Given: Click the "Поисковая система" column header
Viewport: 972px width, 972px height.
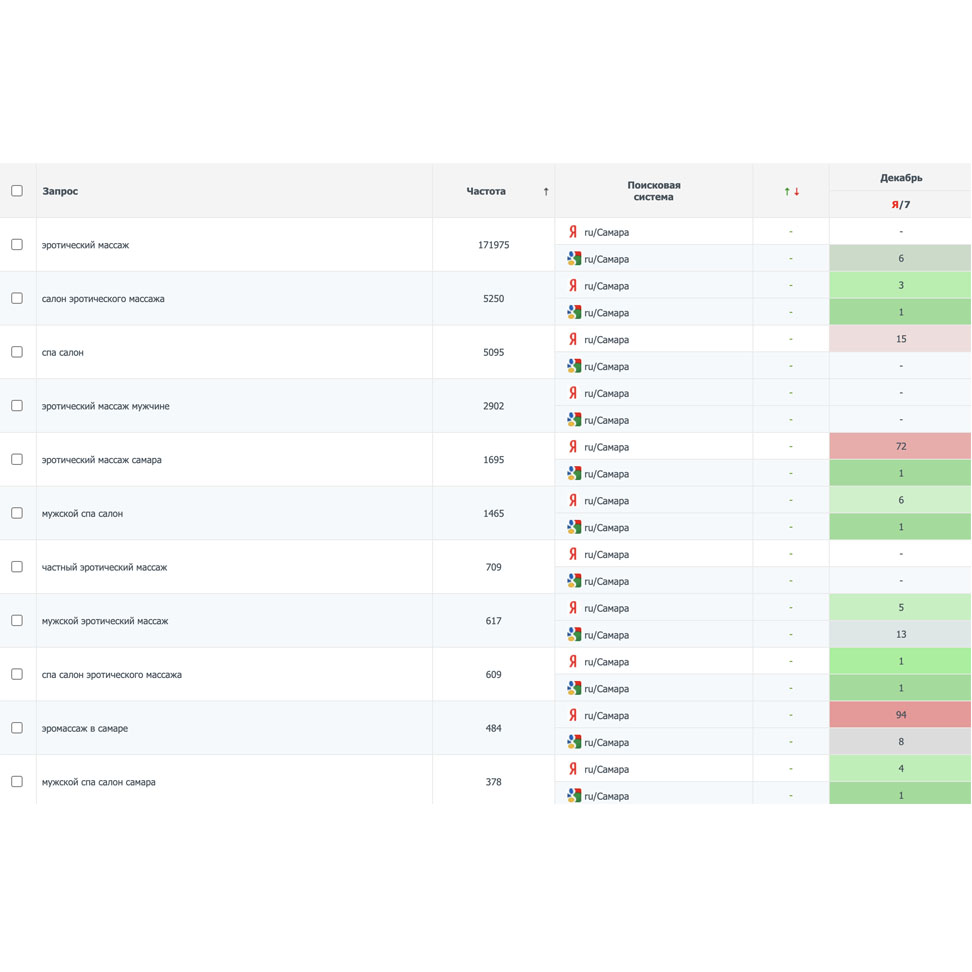Looking at the screenshot, I should point(653,191).
